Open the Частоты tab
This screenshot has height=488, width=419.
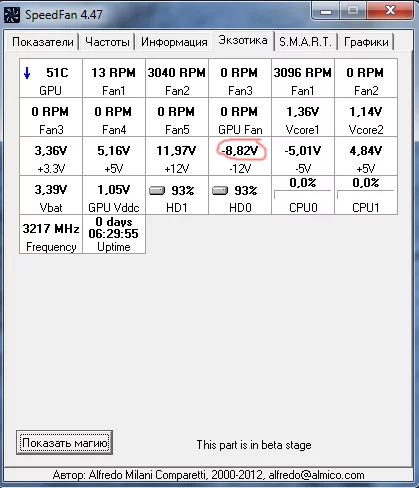[107, 42]
